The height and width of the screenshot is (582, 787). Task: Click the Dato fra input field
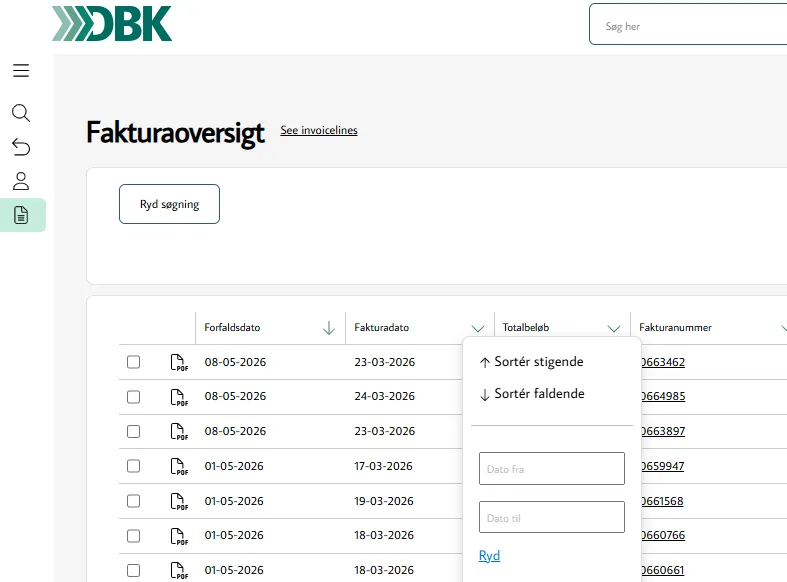552,469
